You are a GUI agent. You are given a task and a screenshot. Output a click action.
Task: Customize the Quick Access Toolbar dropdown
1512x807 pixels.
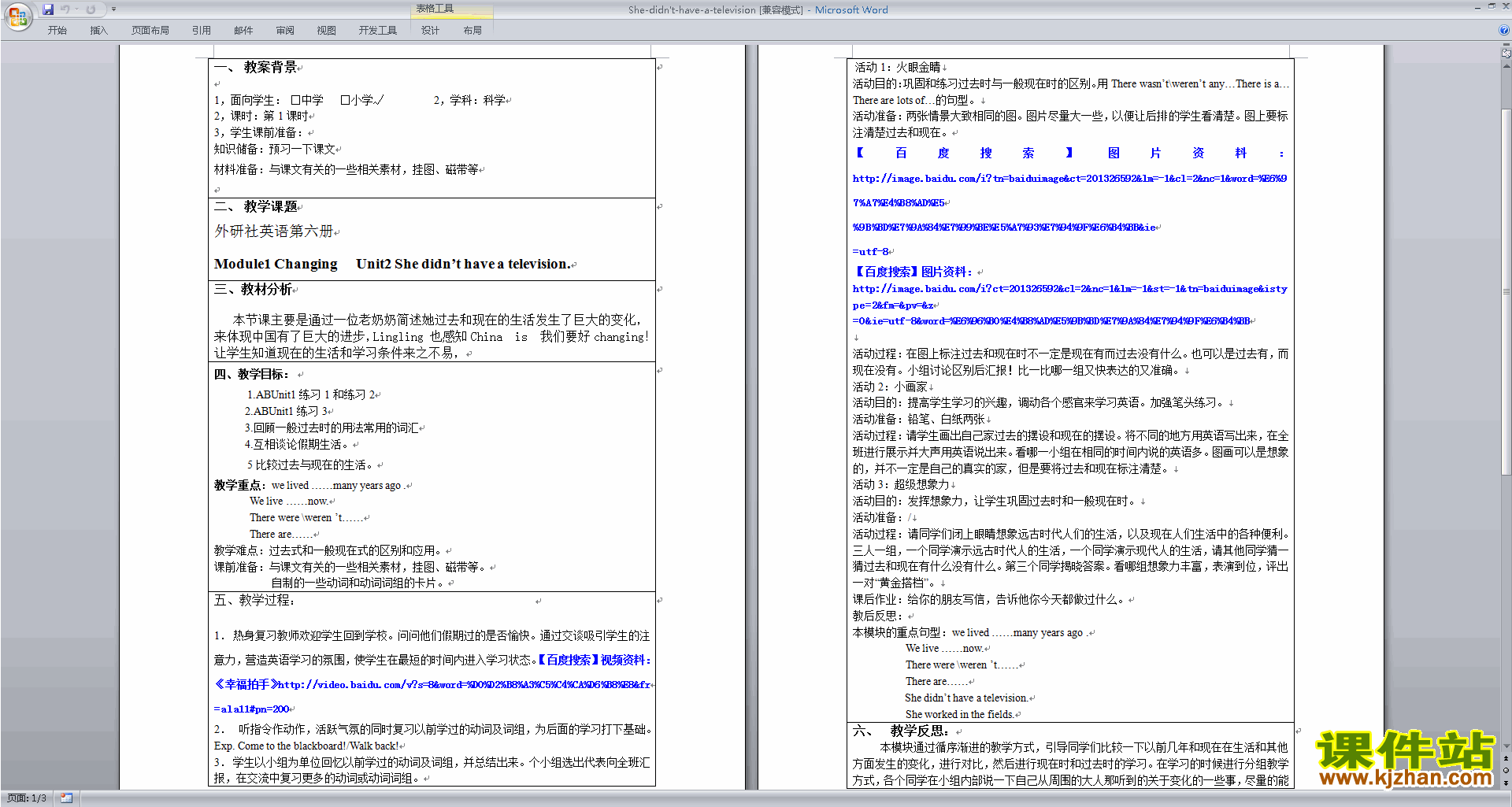pos(113,9)
